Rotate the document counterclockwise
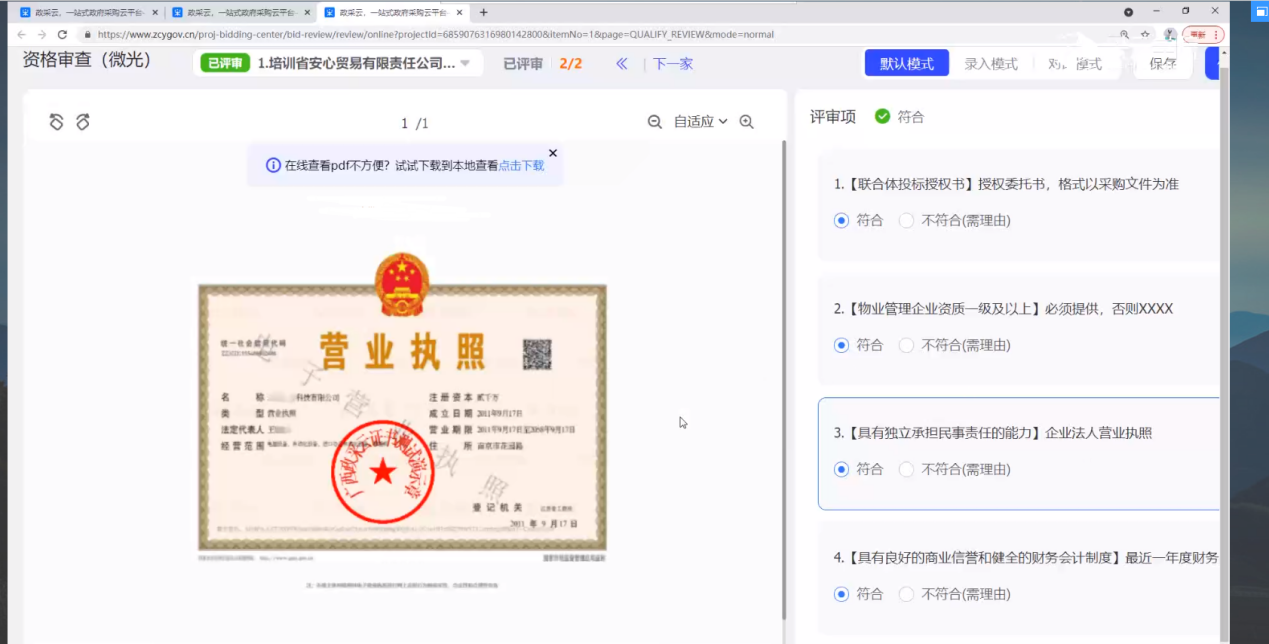 pyautogui.click(x=57, y=122)
